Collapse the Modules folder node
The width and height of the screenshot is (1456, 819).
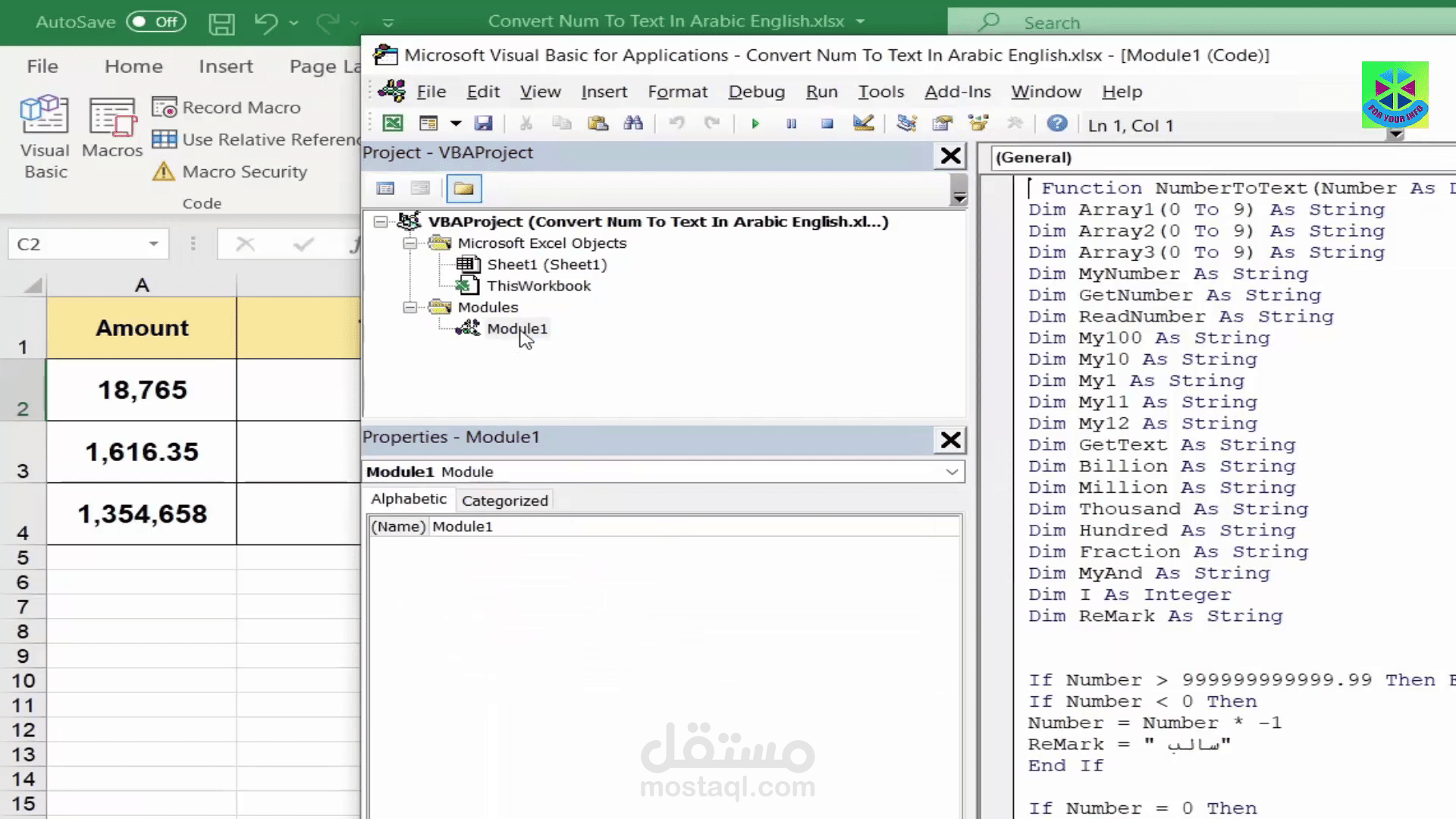409,307
